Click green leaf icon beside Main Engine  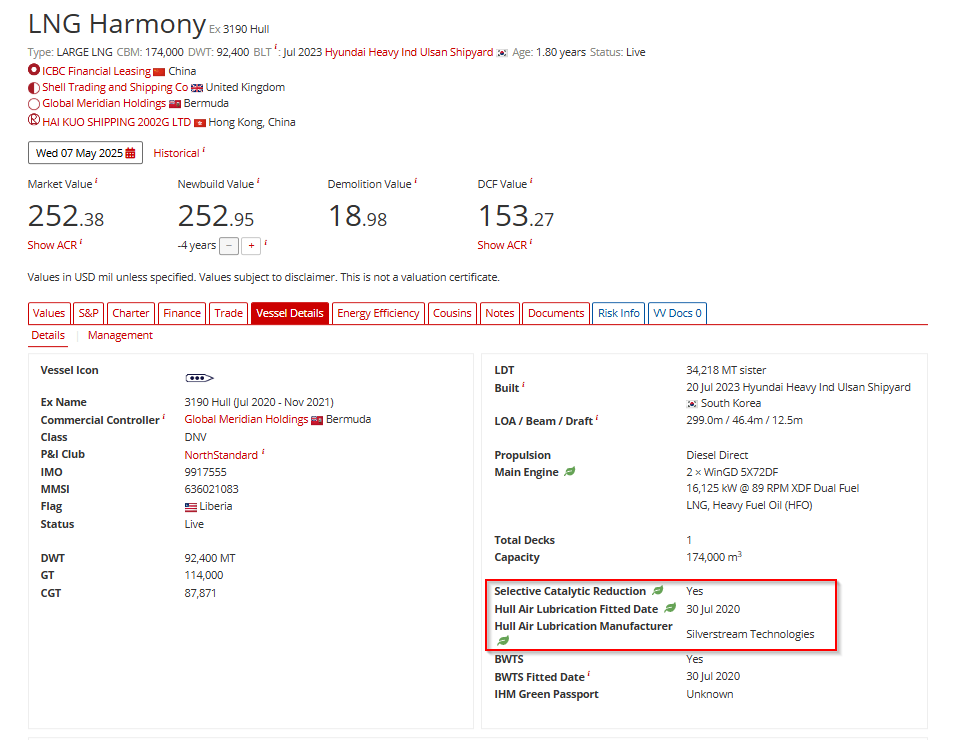[570, 472]
